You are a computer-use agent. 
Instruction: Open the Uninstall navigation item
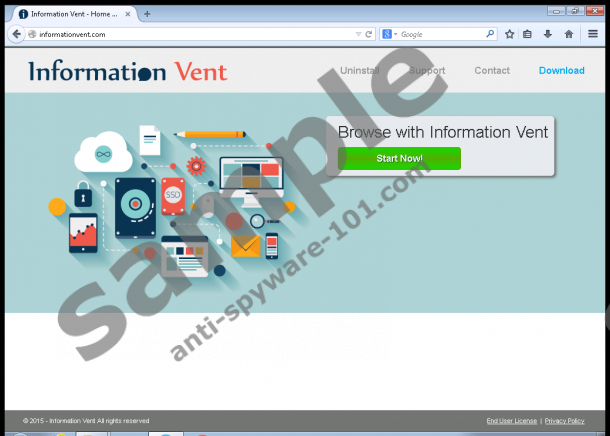[x=359, y=71]
